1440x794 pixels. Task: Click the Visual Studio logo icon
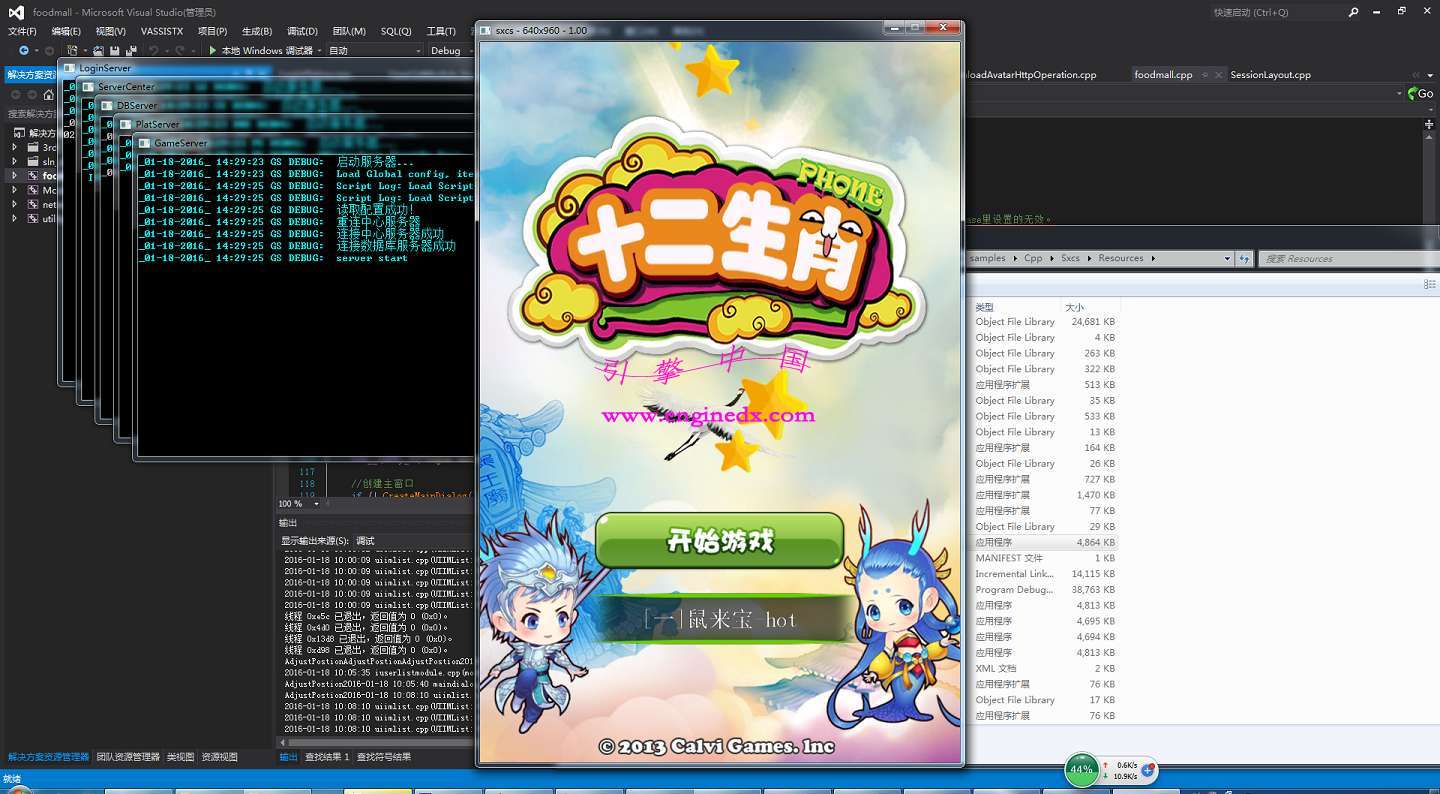[16, 12]
